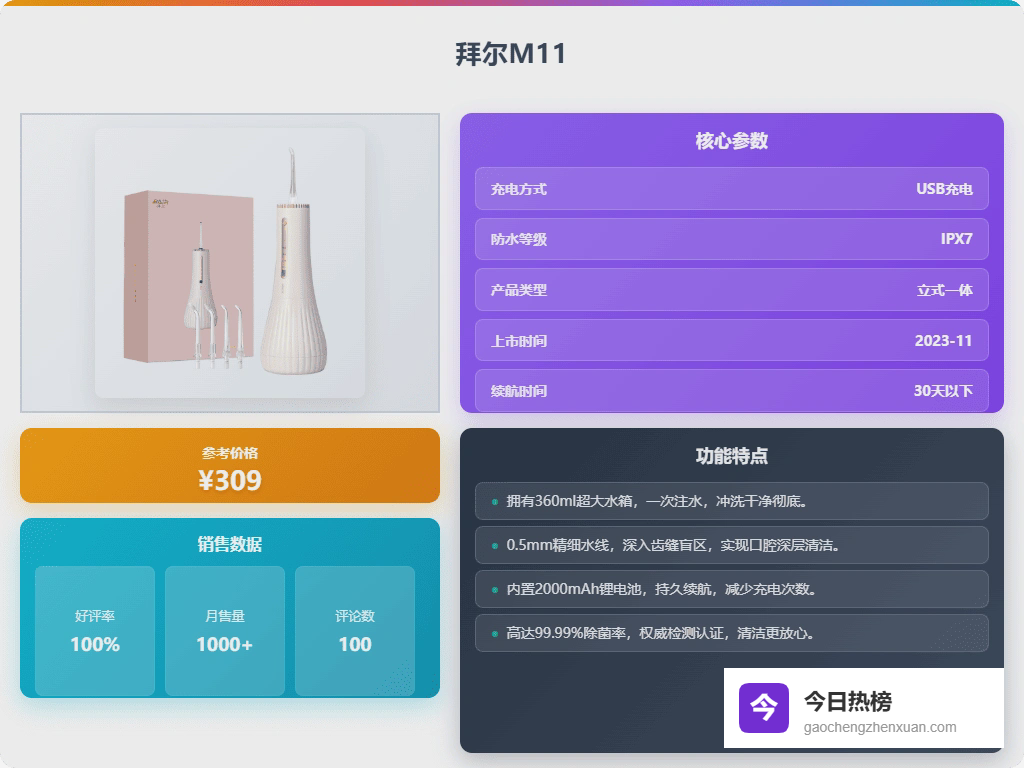Screen dimensions: 1024x768
Task: Click the 0.5mm精细水线 feature item
Action: (731, 545)
